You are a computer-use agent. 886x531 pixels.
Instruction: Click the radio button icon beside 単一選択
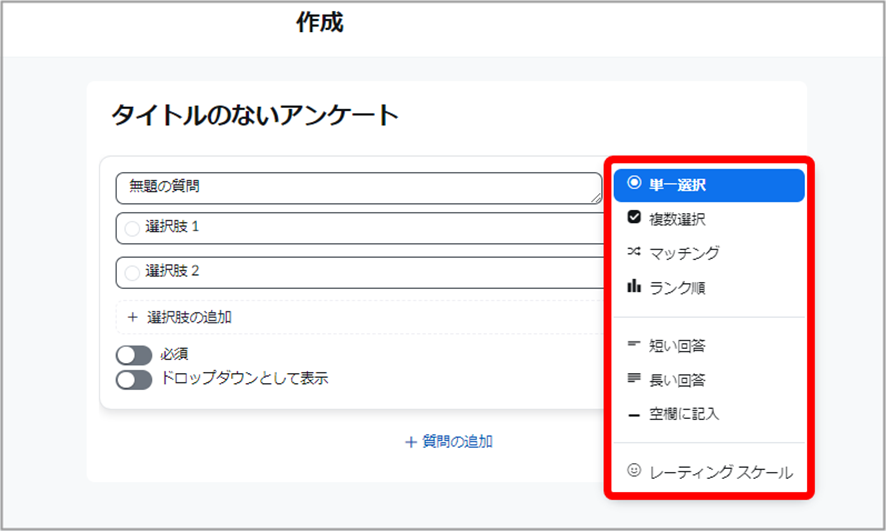click(634, 183)
